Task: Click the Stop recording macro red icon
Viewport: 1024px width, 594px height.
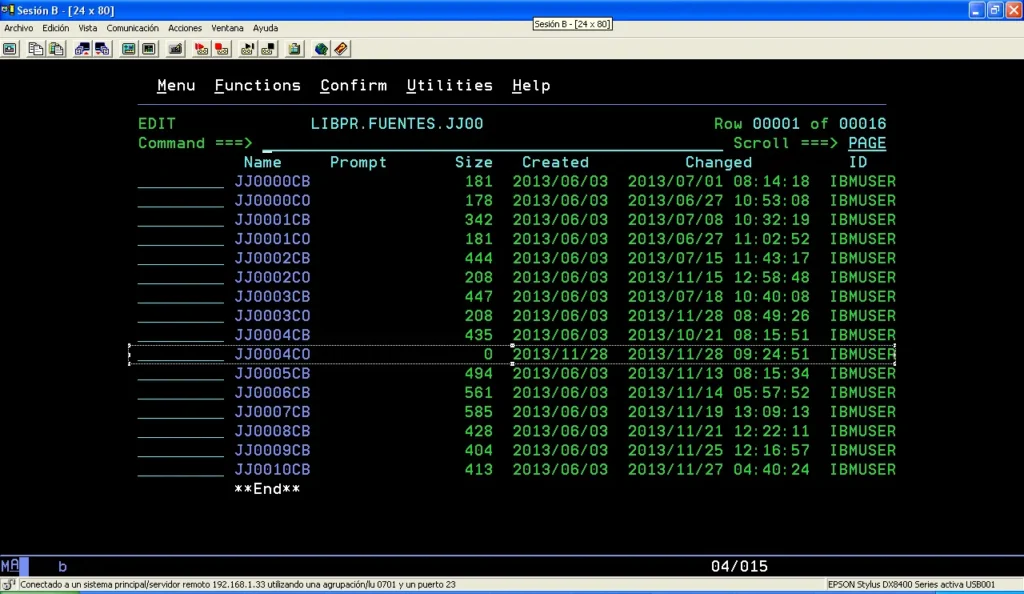Action: 222,49
